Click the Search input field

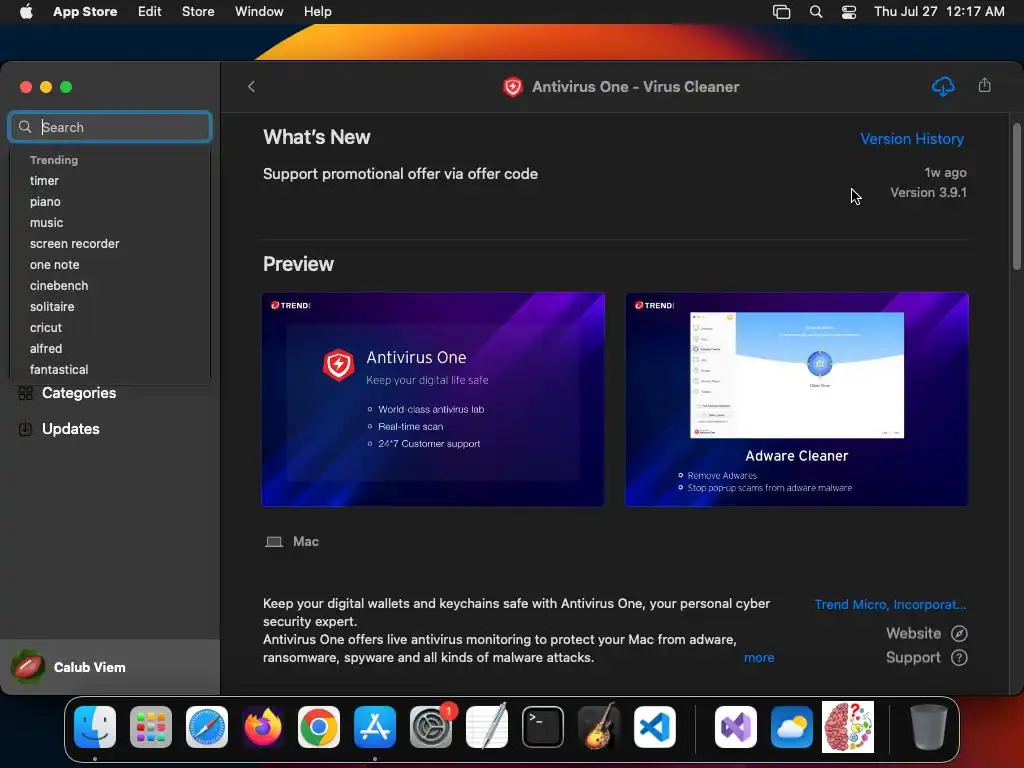pyautogui.click(x=110, y=127)
